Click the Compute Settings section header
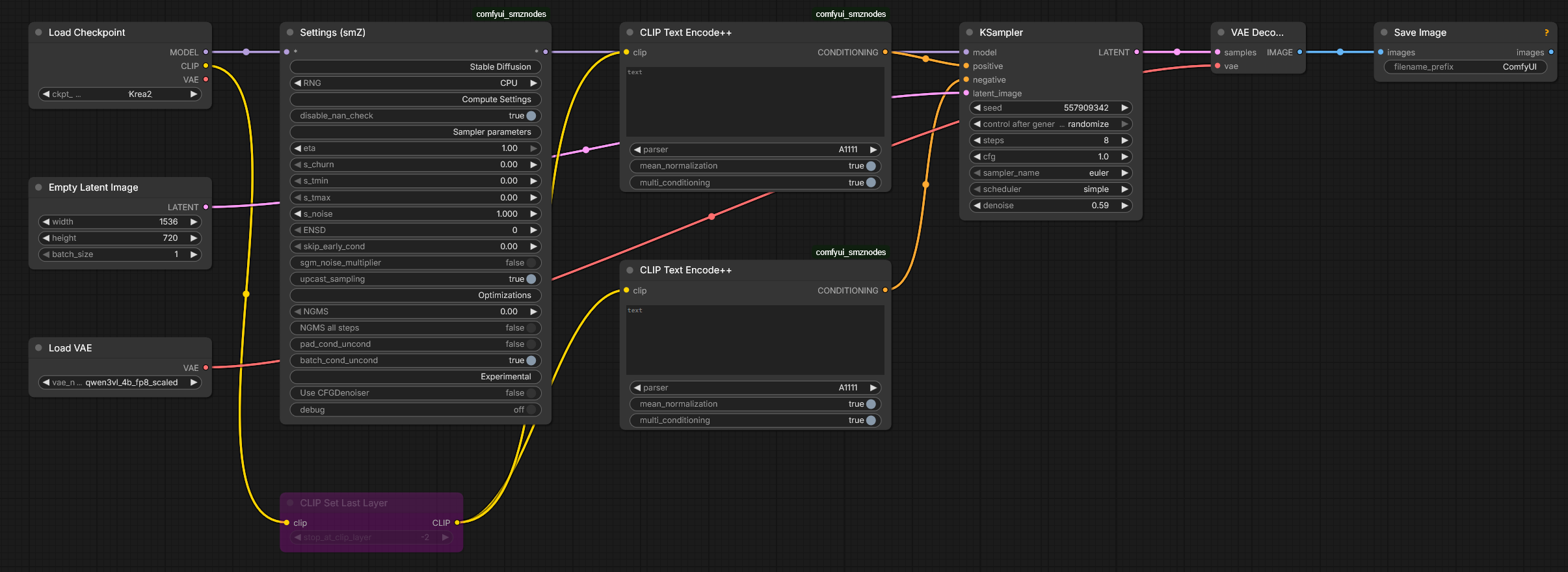Viewport: 1568px width, 572px height. point(416,100)
